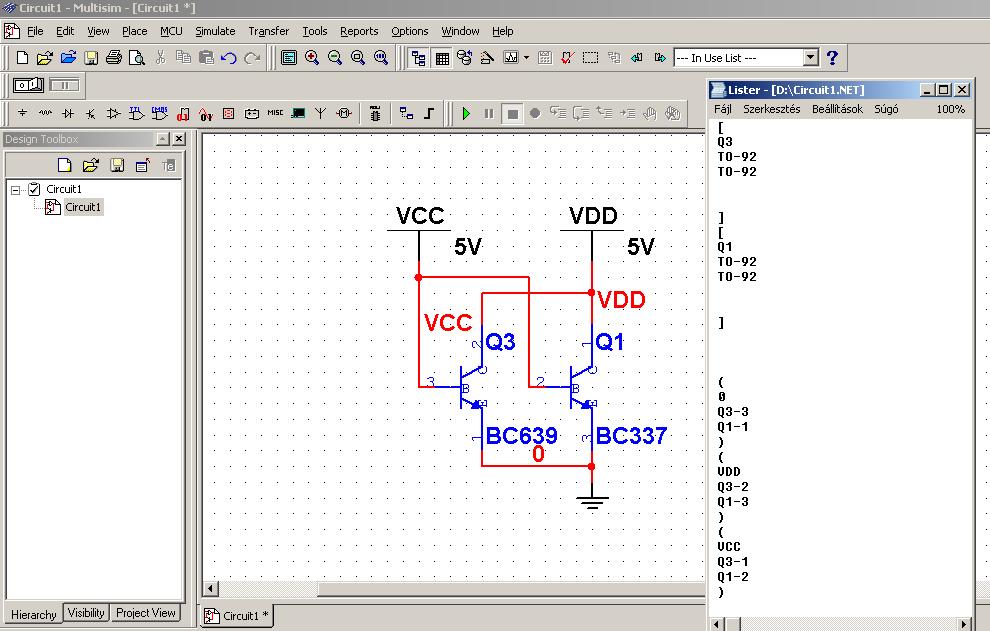Place an Analog op-amp component
This screenshot has width=990, height=631.
(x=114, y=114)
